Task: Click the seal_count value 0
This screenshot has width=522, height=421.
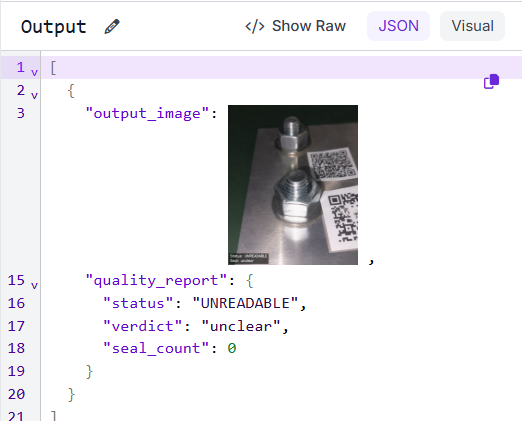Action: pos(232,348)
